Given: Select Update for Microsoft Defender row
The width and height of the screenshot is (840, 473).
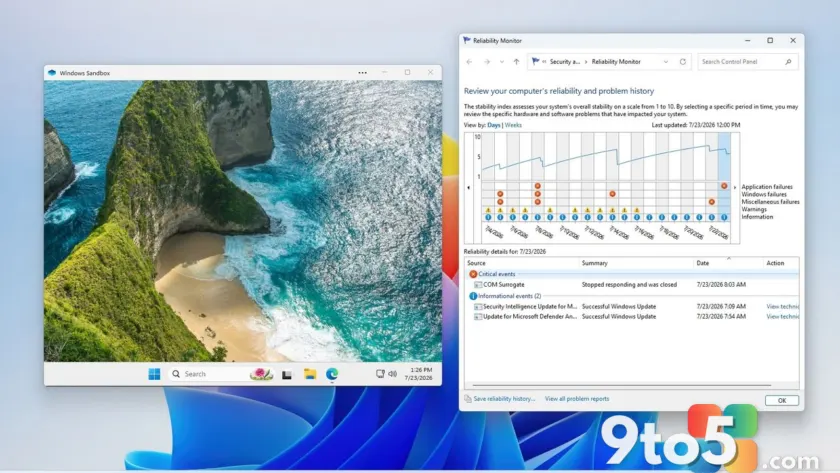Looking at the screenshot, I should (632, 317).
